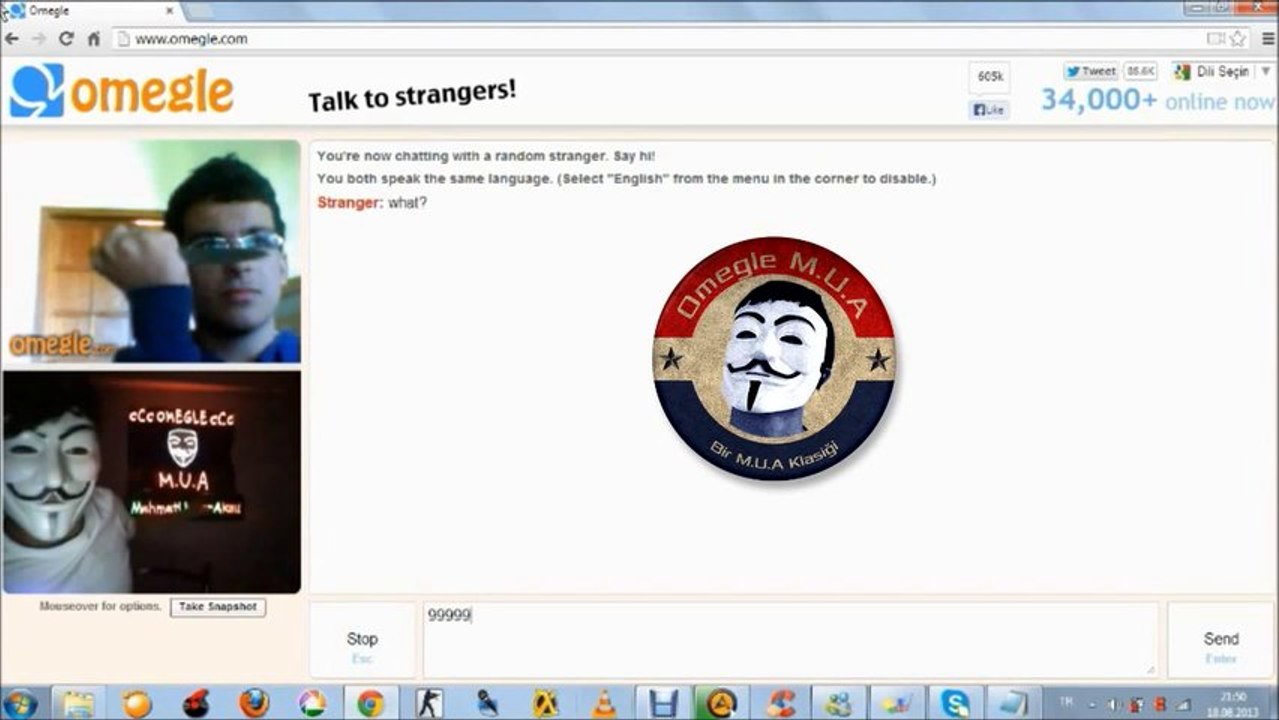The width and height of the screenshot is (1279, 720).
Task: Select the Omegle browser tab
Action: pyautogui.click(x=90, y=10)
